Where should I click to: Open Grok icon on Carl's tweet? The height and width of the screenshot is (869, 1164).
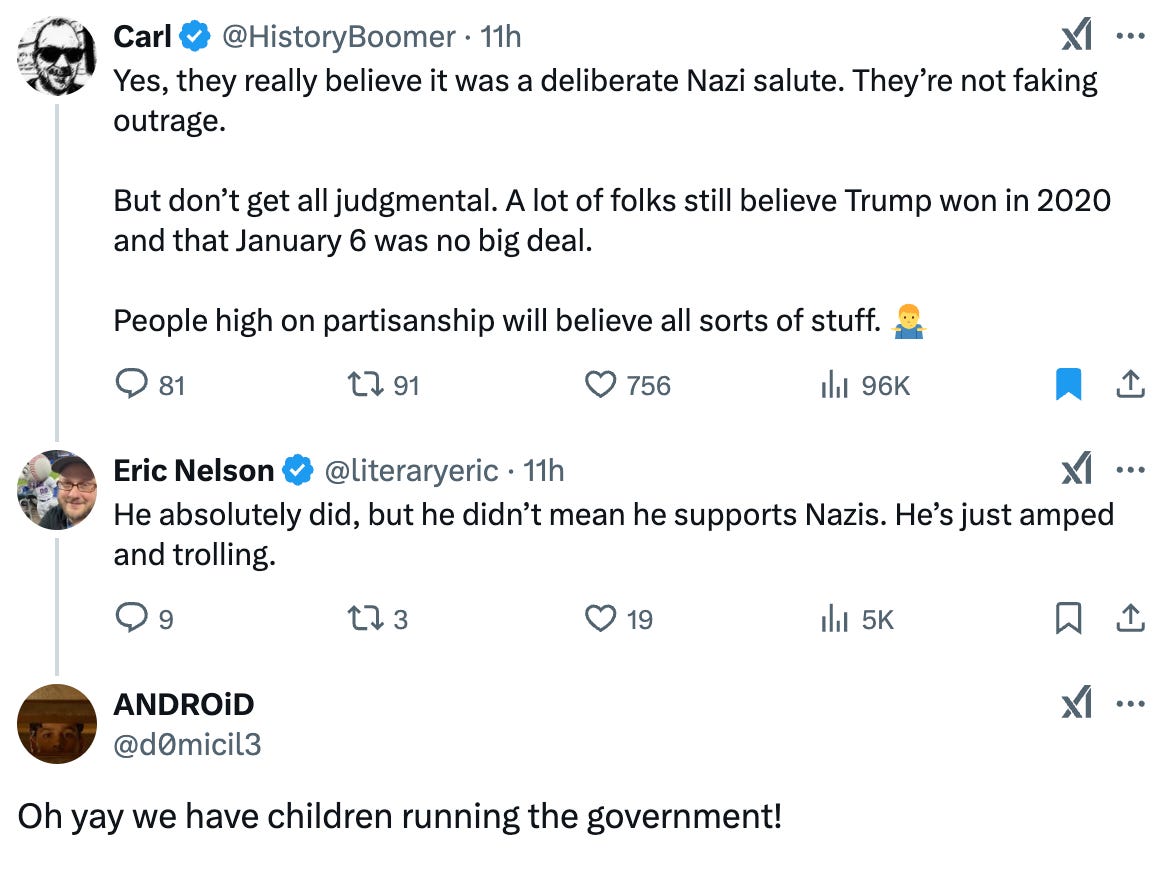click(1076, 38)
